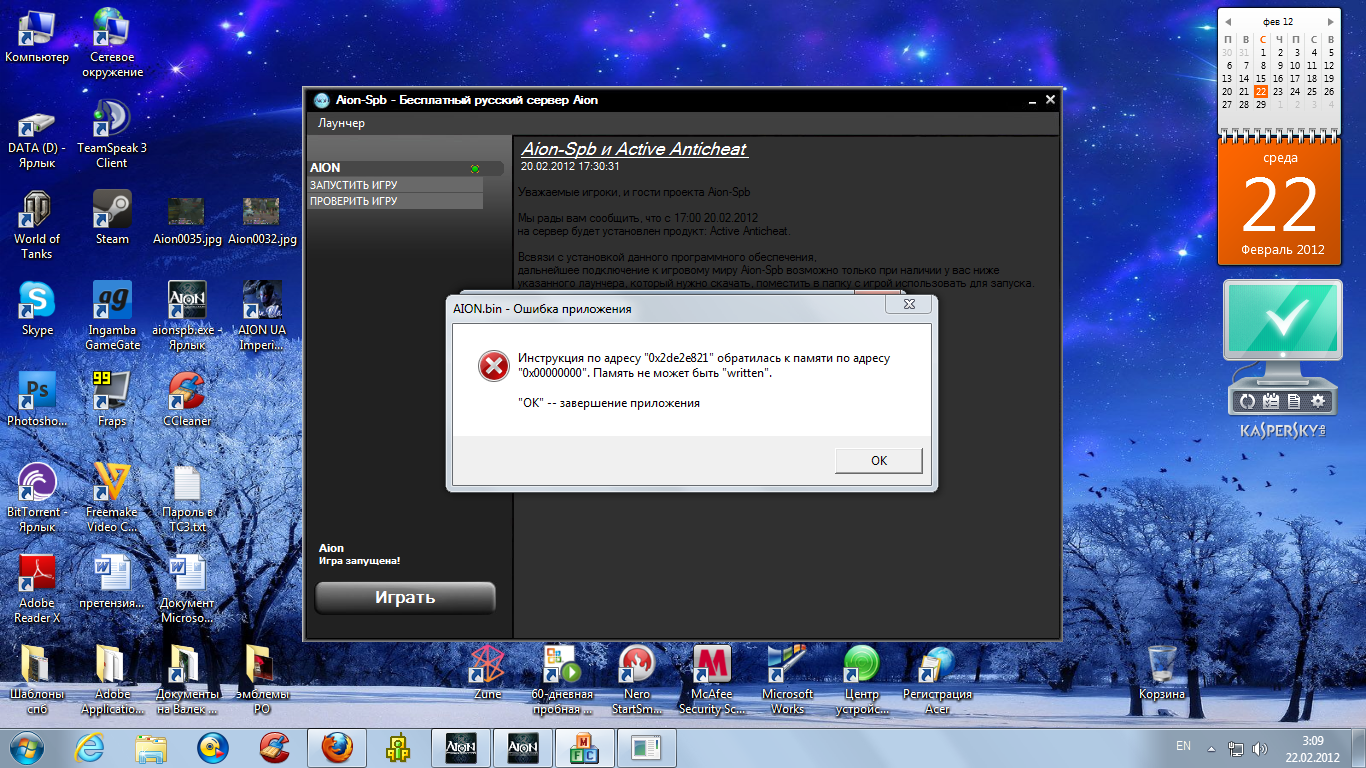Open the Лаунчер menu
The width and height of the screenshot is (1366, 768).
tap(341, 123)
